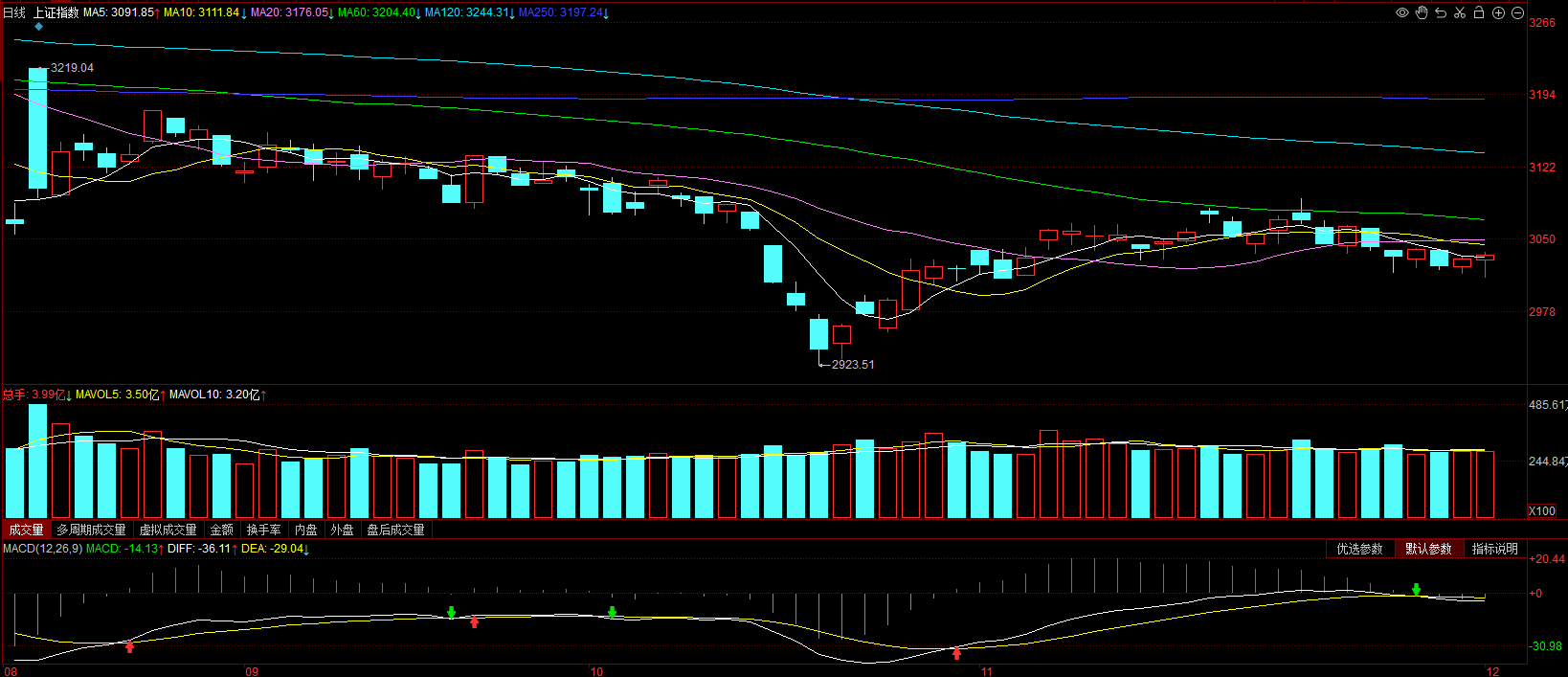
Task: Open the 日线 period selector
Action: click(x=14, y=12)
